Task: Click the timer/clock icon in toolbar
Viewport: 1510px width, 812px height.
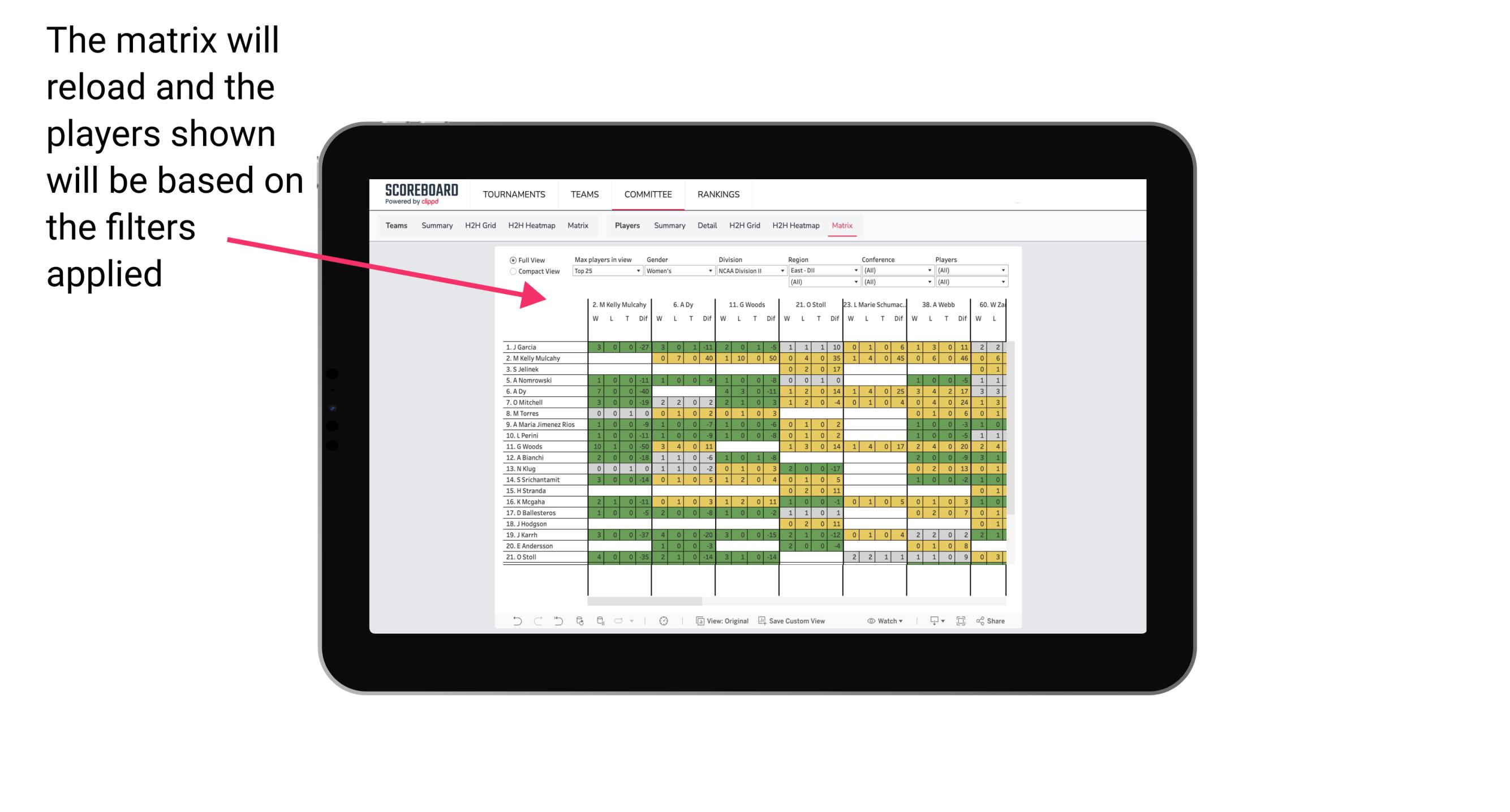Action: coord(664,622)
